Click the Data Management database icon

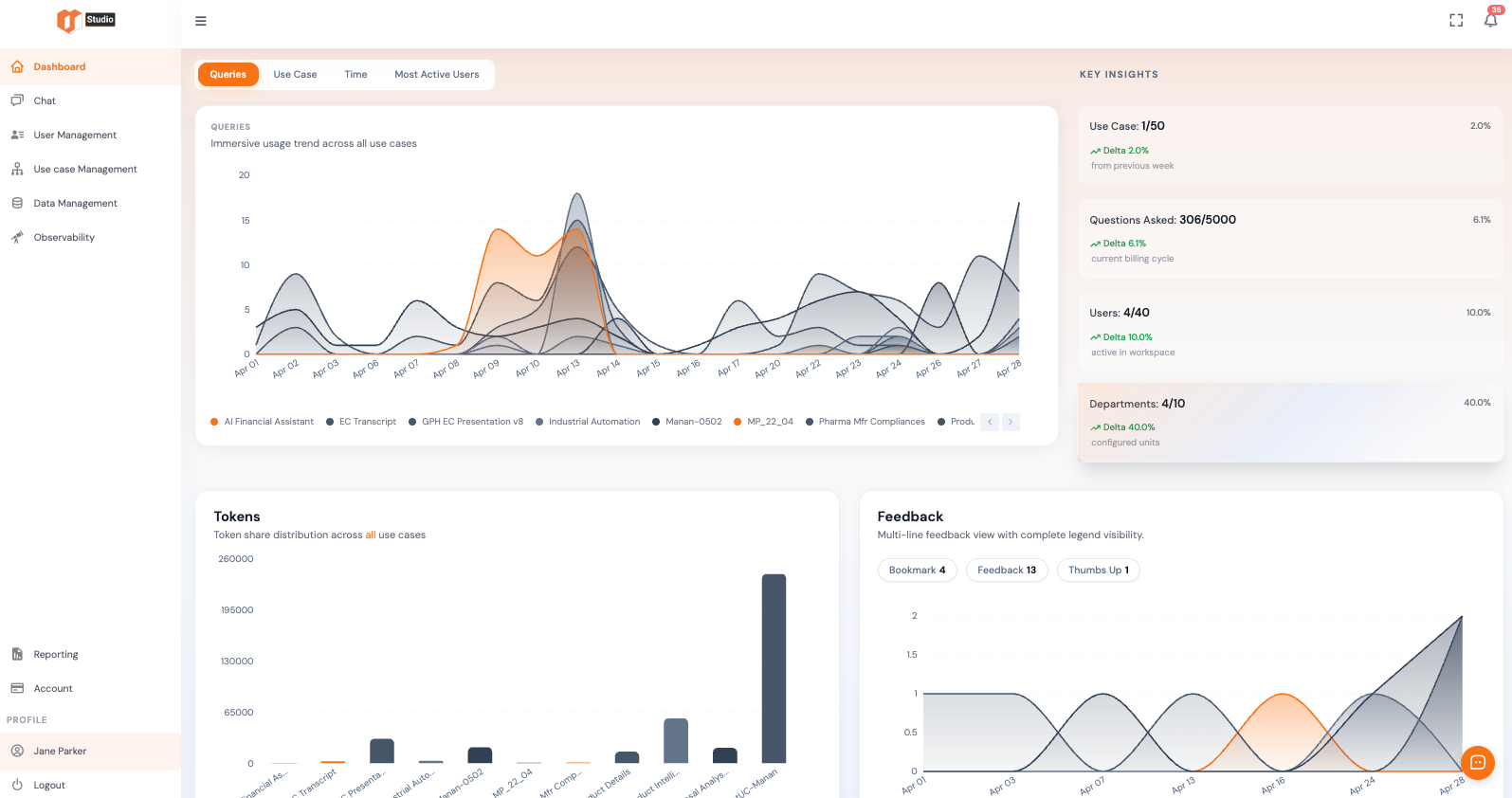pos(17,203)
